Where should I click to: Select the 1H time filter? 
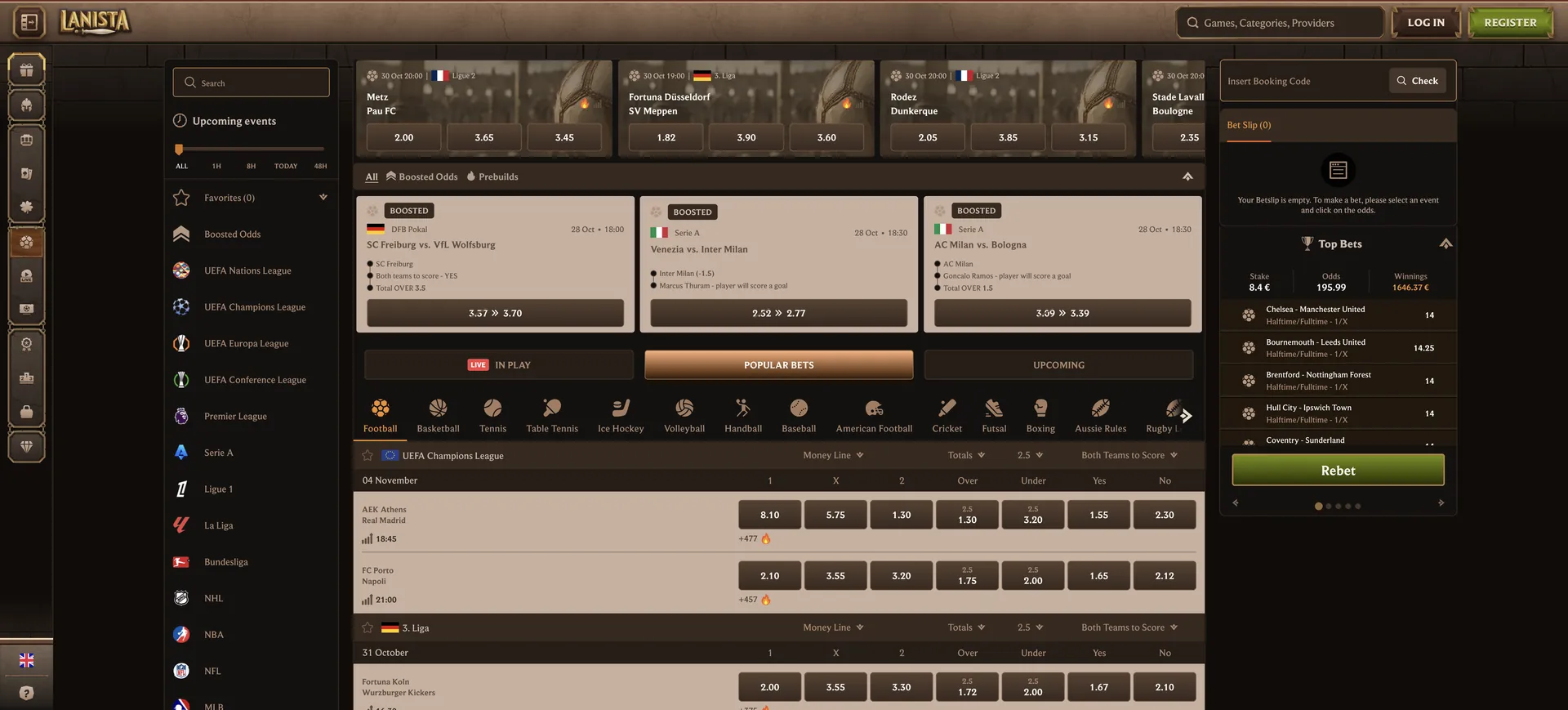[x=216, y=166]
